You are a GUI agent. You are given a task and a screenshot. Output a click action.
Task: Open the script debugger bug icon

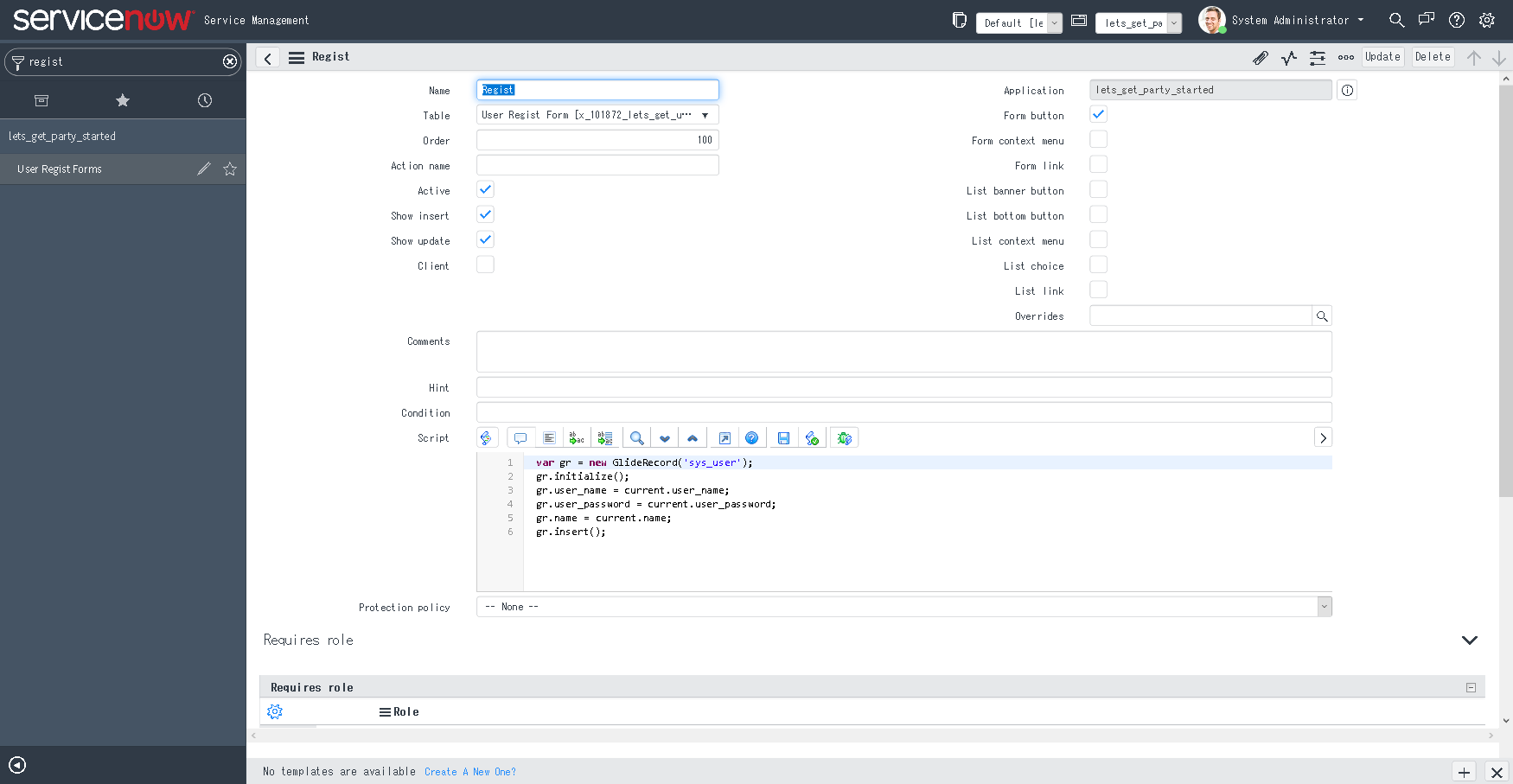click(844, 437)
